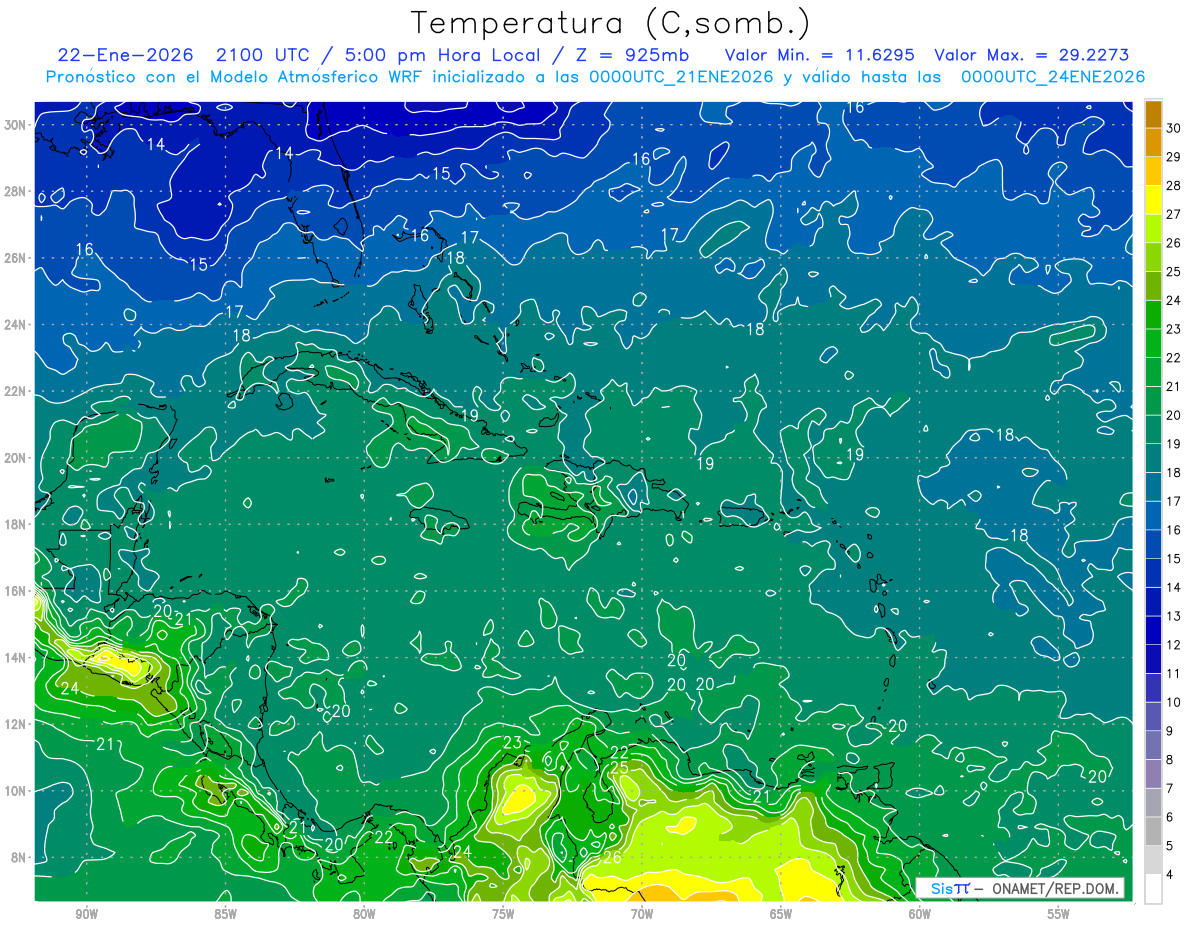Image resolution: width=1200 pixels, height=927 pixels.
Task: Click the "28N" latitude axis label
Action: (14, 191)
